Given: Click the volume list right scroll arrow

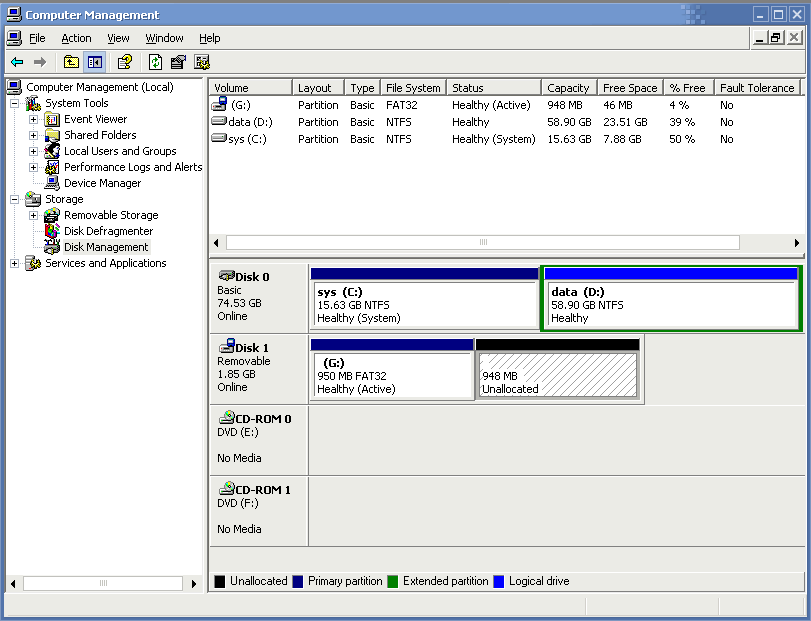Looking at the screenshot, I should pyautogui.click(x=797, y=243).
